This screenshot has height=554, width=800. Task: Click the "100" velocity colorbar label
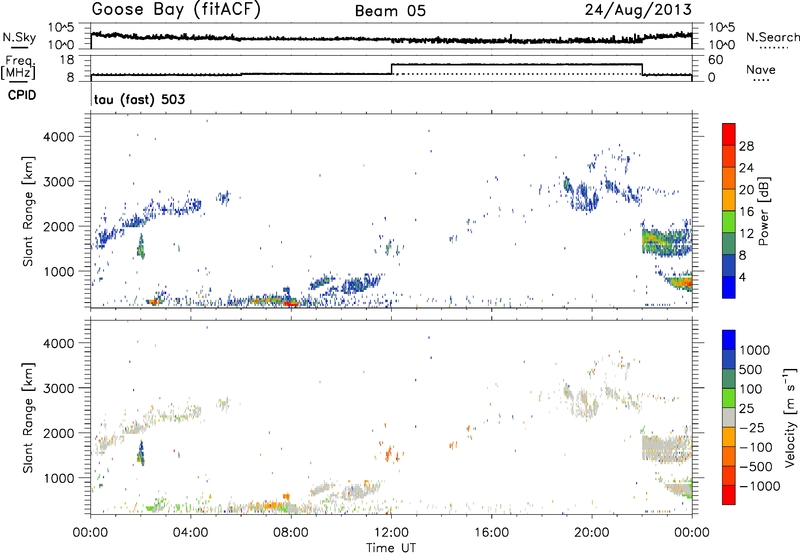click(751, 389)
